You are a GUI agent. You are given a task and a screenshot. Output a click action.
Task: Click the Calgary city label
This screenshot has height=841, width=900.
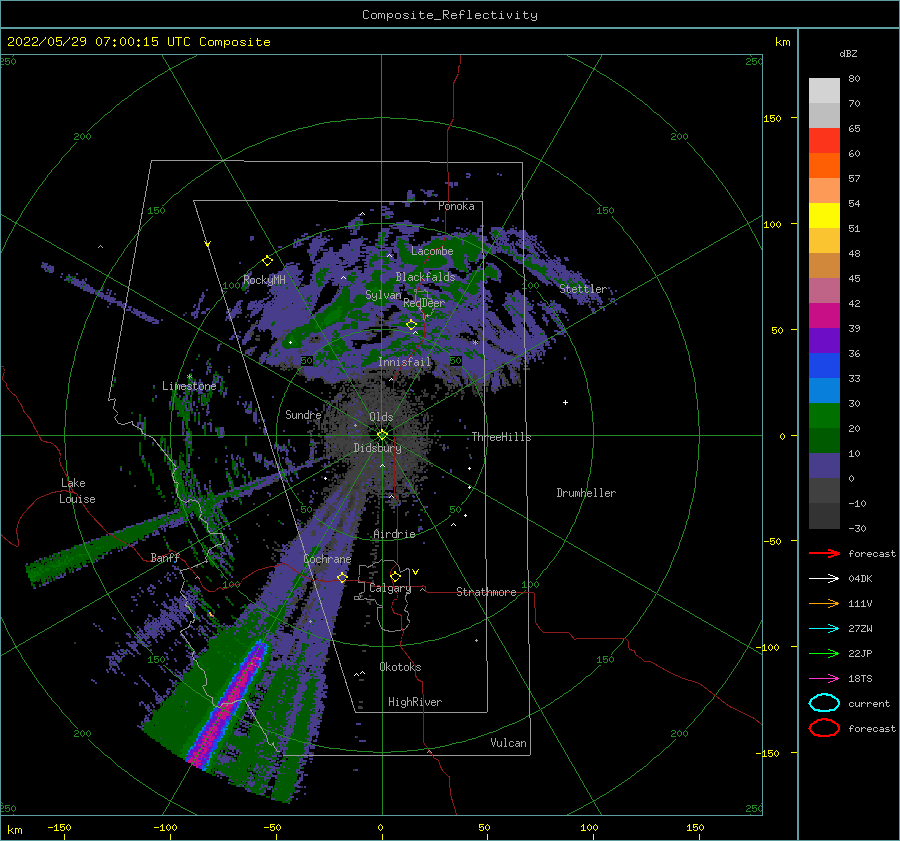pyautogui.click(x=390, y=588)
